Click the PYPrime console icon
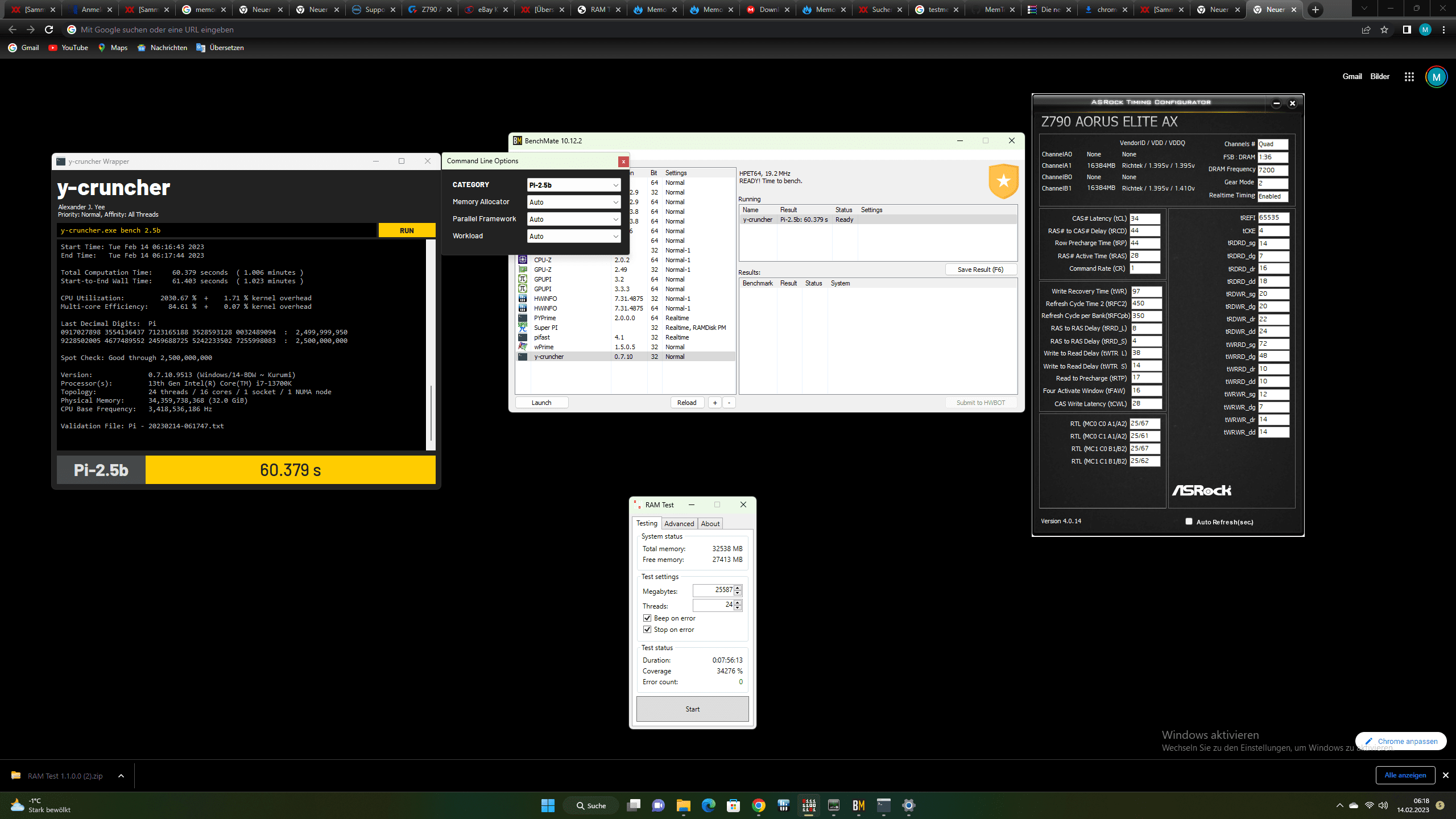Viewport: 1456px width, 819px height. tap(523, 318)
